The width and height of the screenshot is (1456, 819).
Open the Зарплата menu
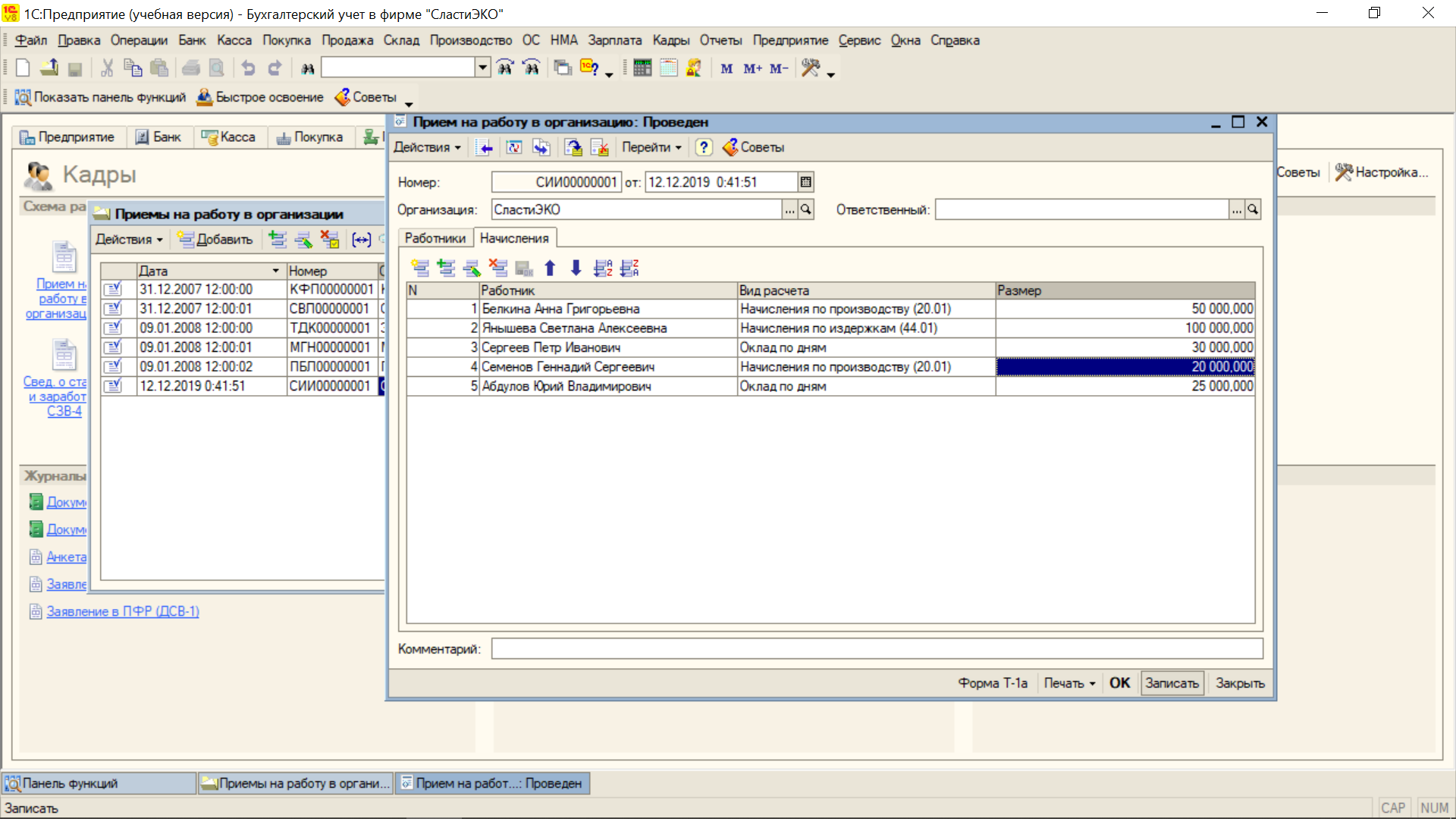[x=614, y=40]
